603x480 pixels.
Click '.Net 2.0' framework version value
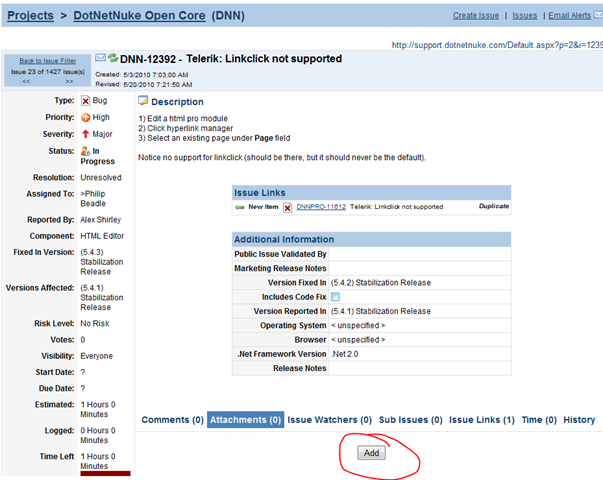coord(345,354)
